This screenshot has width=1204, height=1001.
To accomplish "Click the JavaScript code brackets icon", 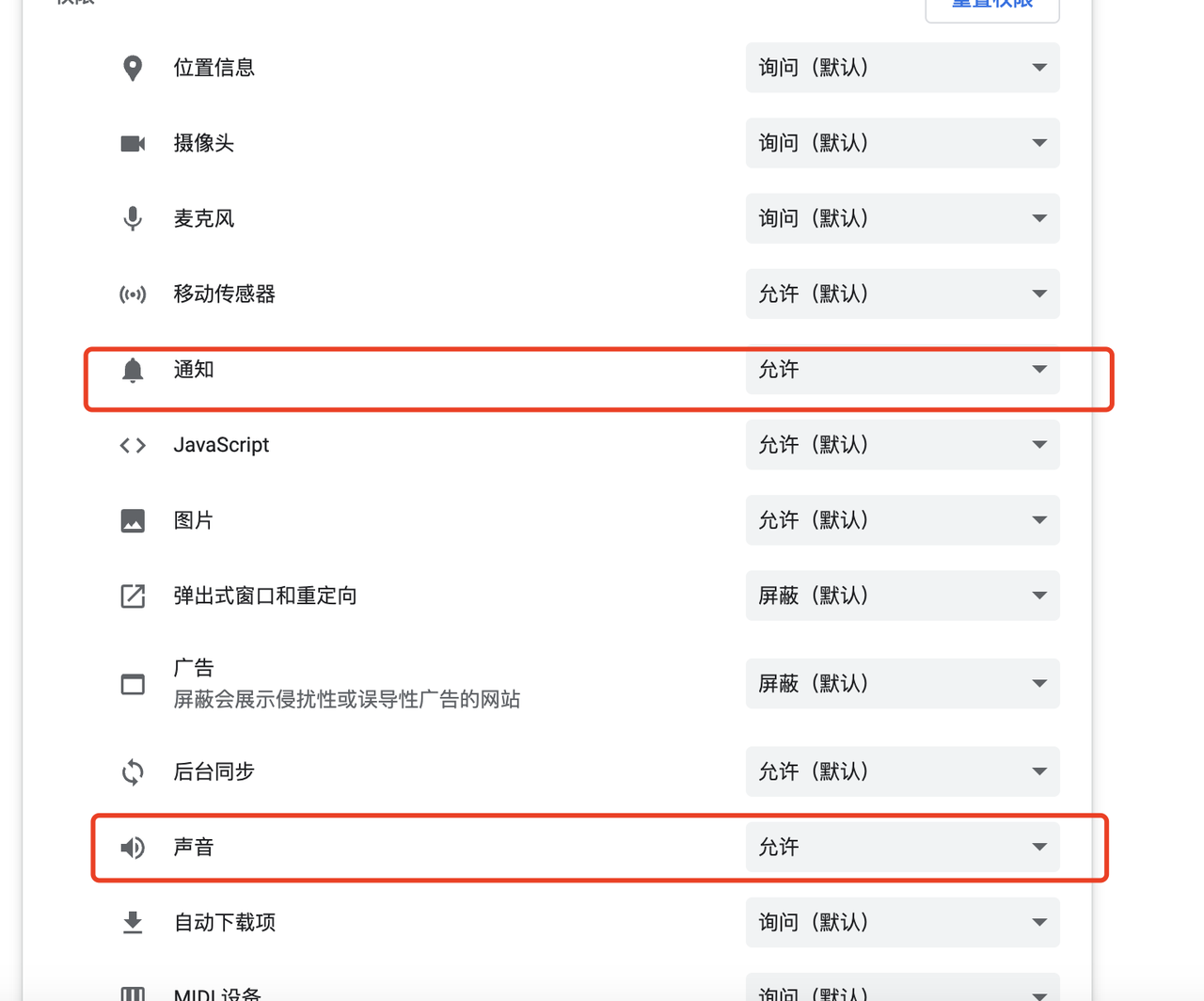I will pos(133,445).
